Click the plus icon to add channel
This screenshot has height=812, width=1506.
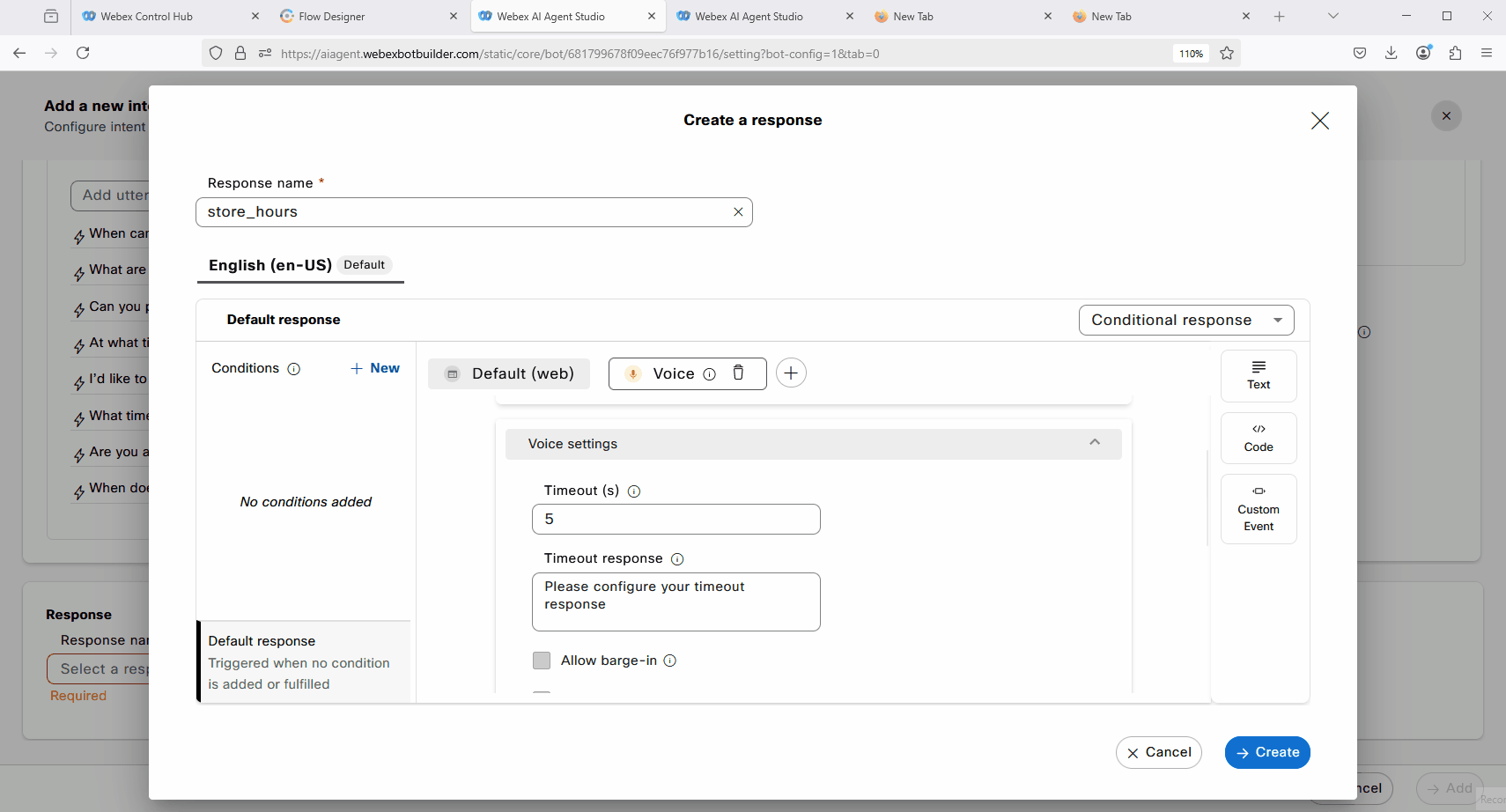[791, 373]
